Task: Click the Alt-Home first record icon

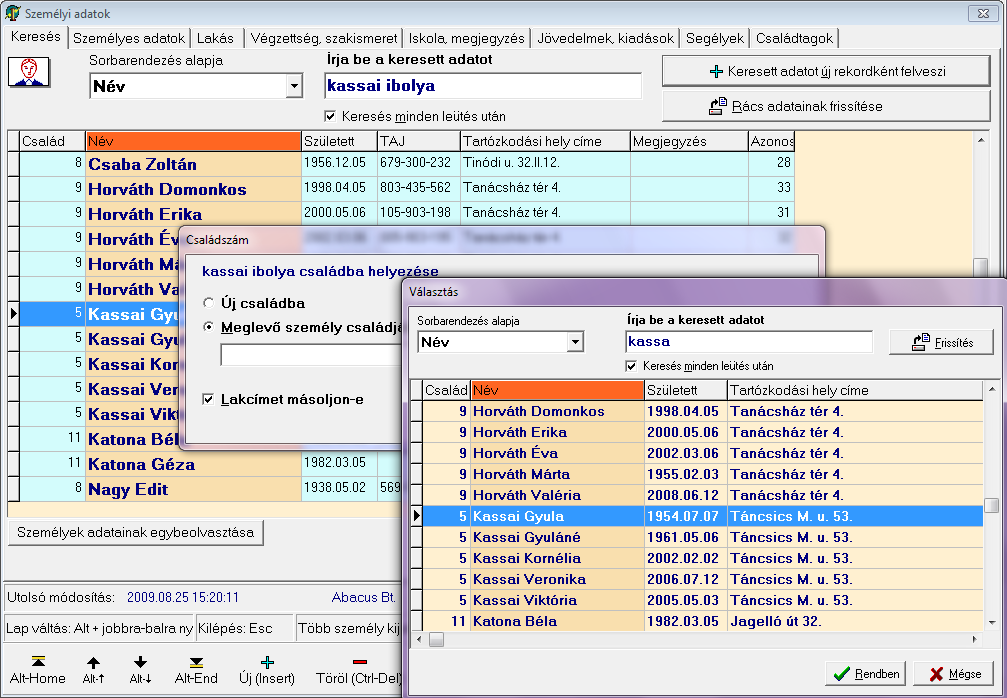Action: point(38,662)
